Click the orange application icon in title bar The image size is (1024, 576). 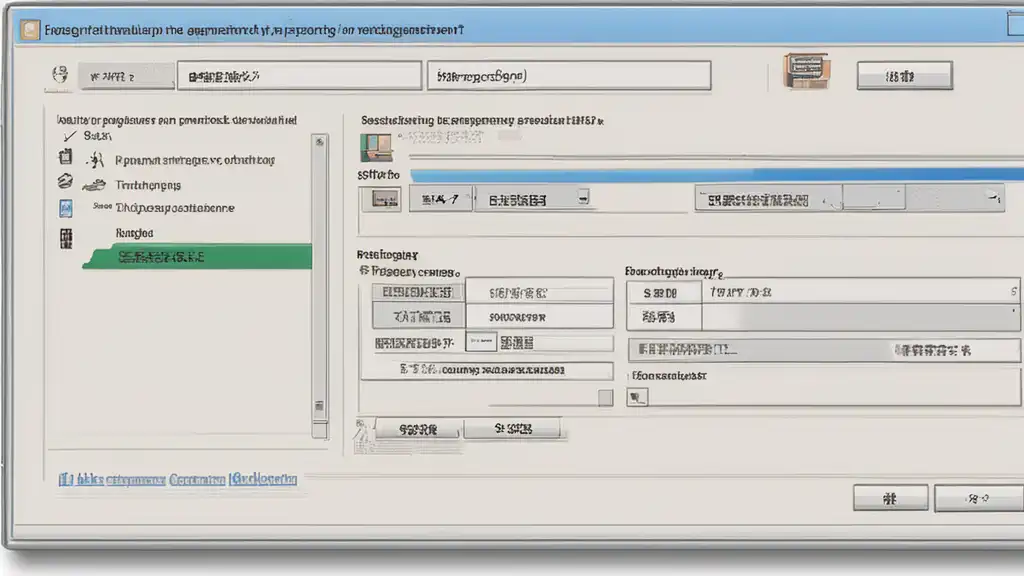[x=29, y=29]
